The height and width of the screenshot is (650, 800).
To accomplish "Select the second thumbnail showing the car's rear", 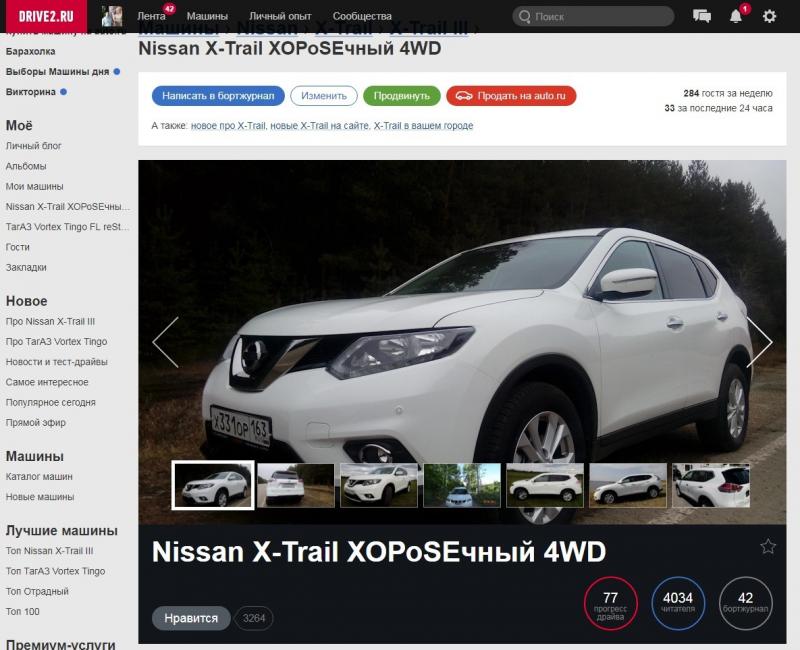I will click(296, 485).
